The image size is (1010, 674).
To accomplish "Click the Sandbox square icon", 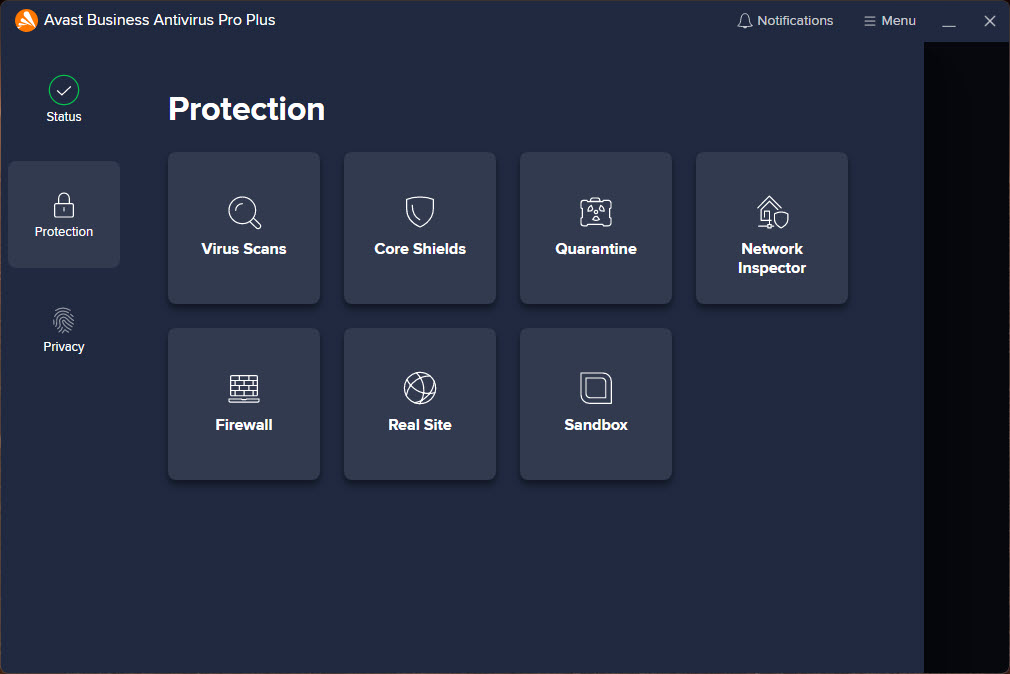I will tap(596, 388).
